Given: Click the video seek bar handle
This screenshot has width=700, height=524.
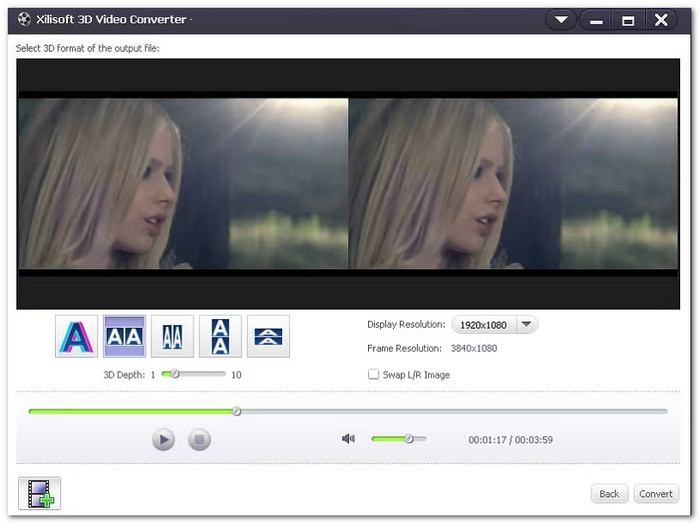Looking at the screenshot, I should point(237,411).
